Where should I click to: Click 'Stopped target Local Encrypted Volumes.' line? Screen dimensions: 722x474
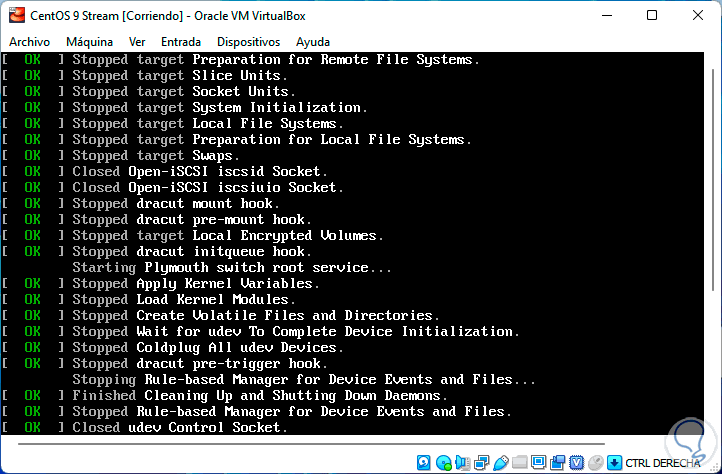tap(228, 235)
